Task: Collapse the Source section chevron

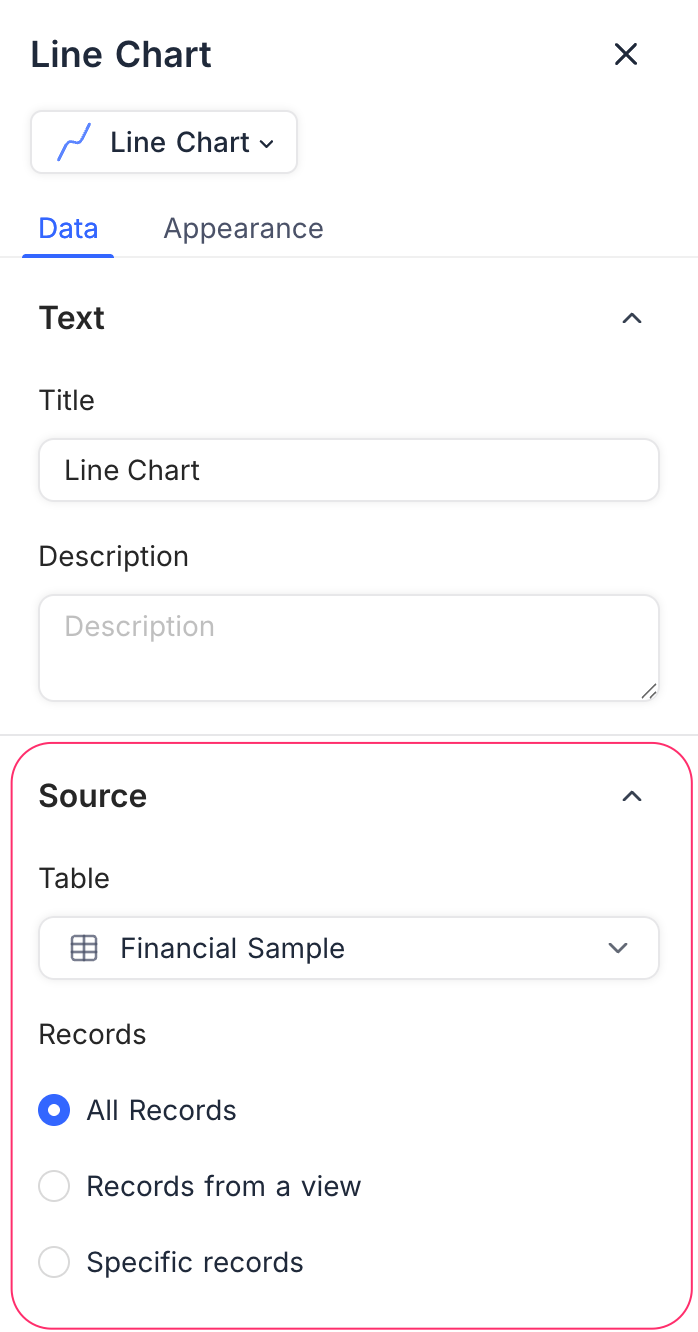Action: tap(631, 796)
